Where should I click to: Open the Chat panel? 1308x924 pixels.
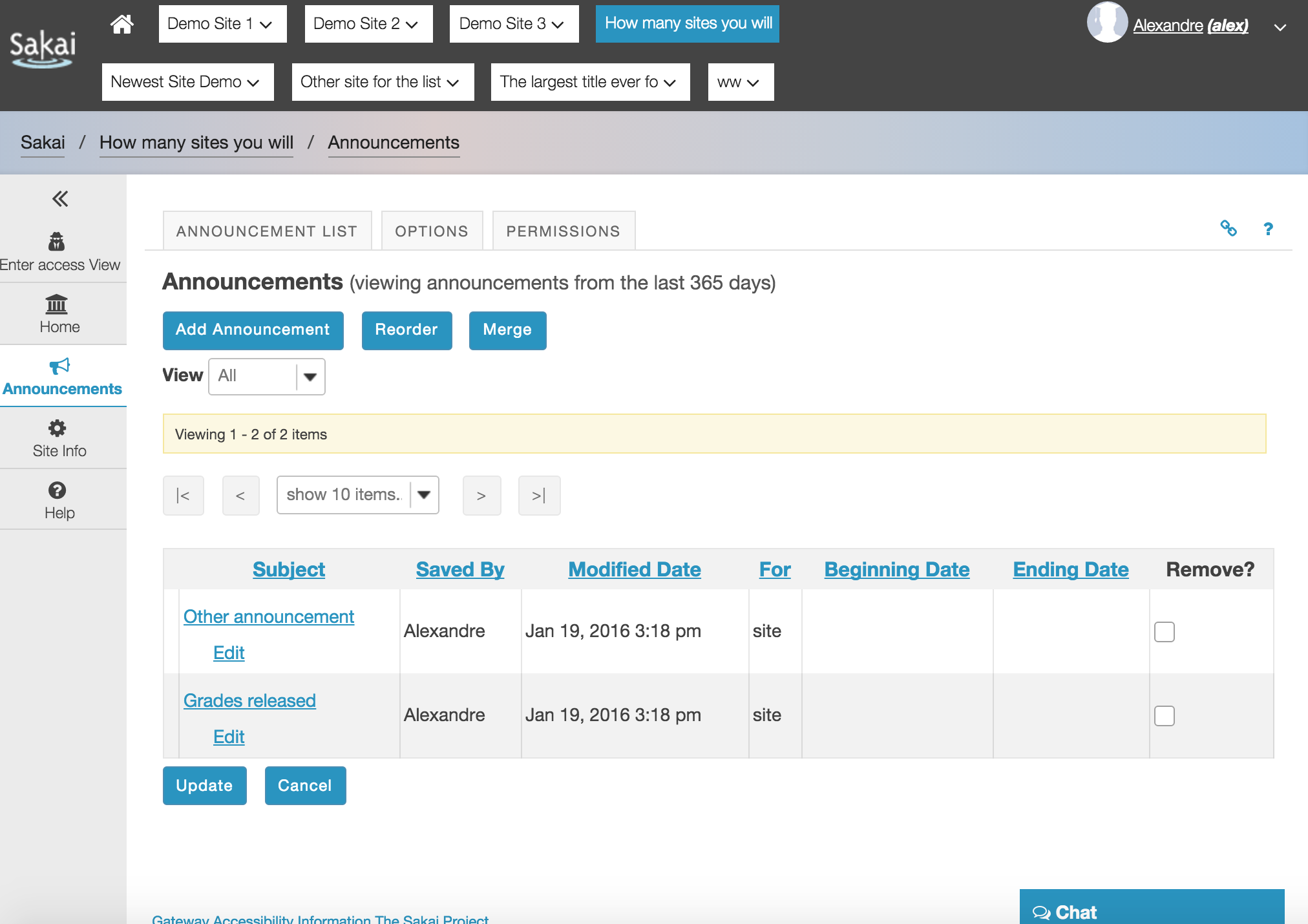pos(1152,907)
